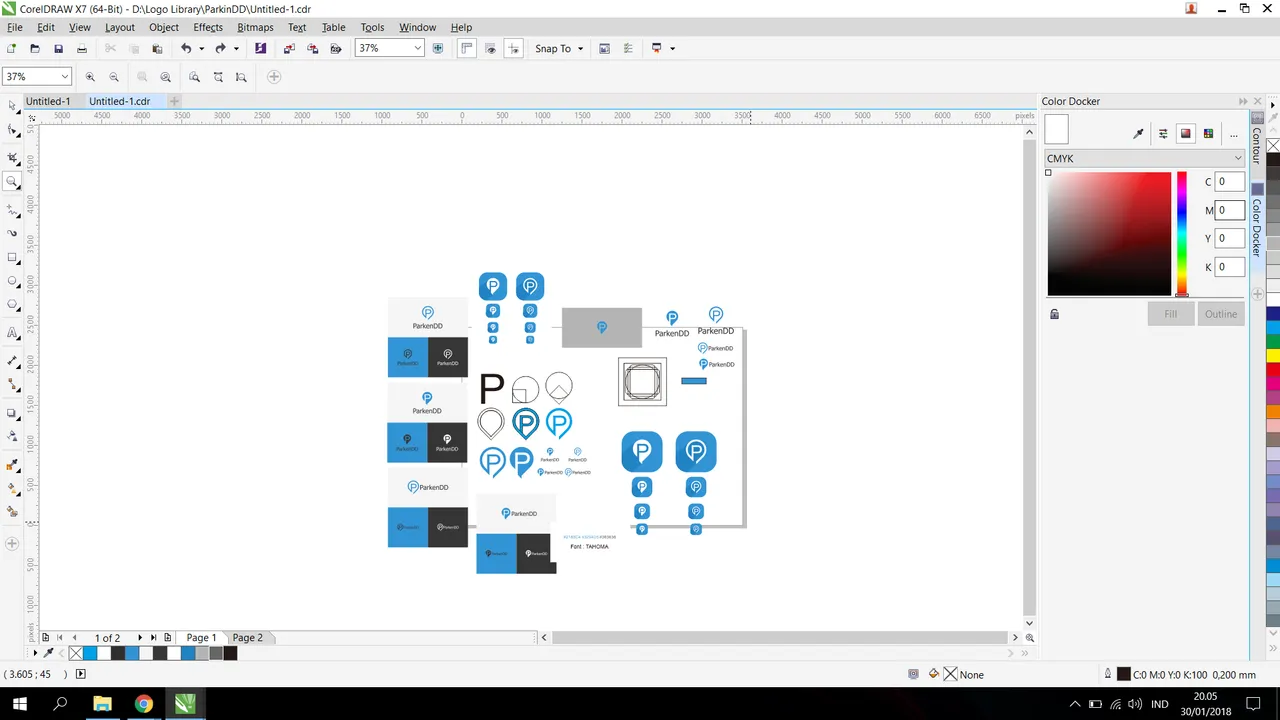Select the Freehand drawing tool
1280x720 pixels.
(12, 209)
